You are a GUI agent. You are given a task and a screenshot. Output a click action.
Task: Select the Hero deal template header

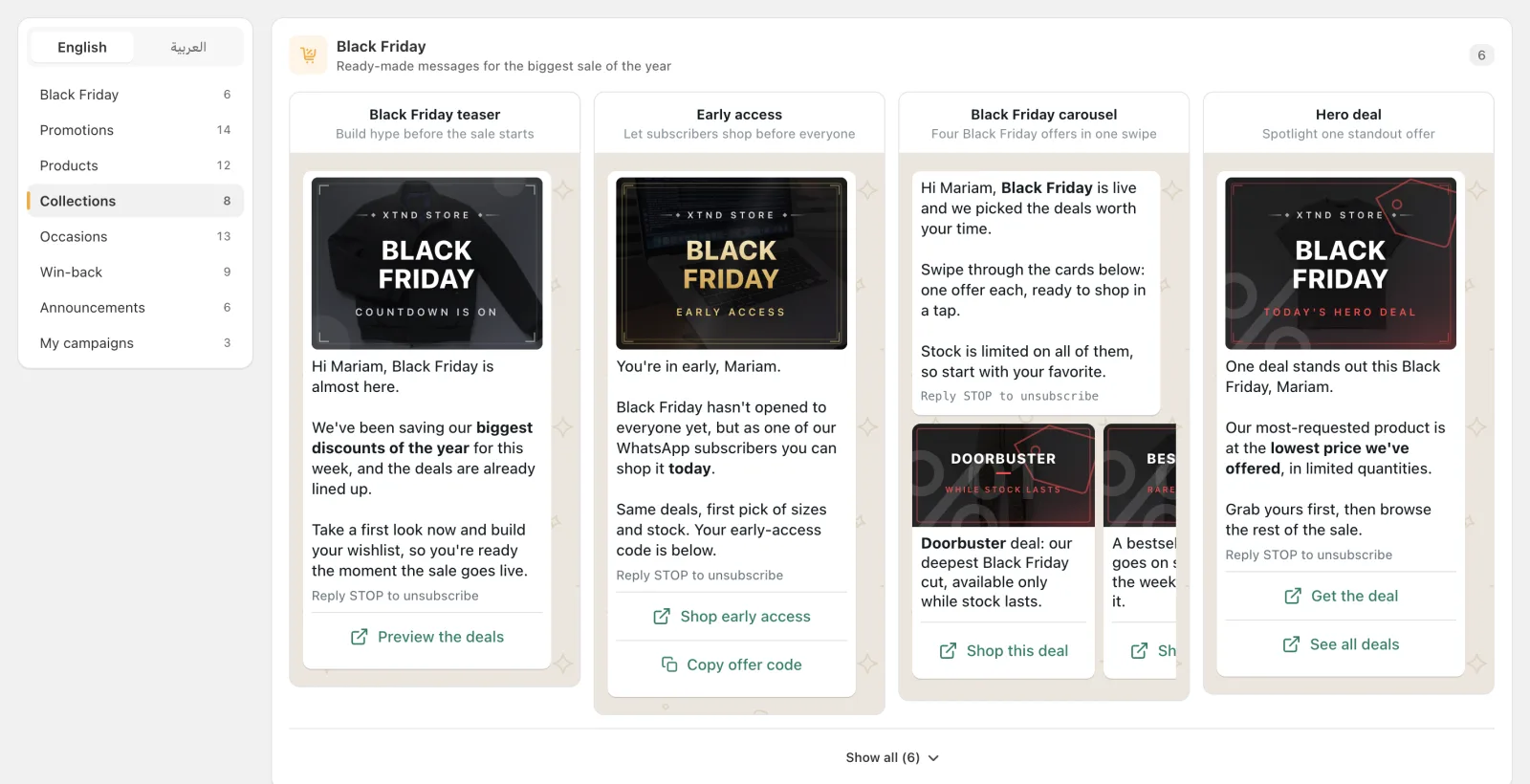tap(1348, 123)
